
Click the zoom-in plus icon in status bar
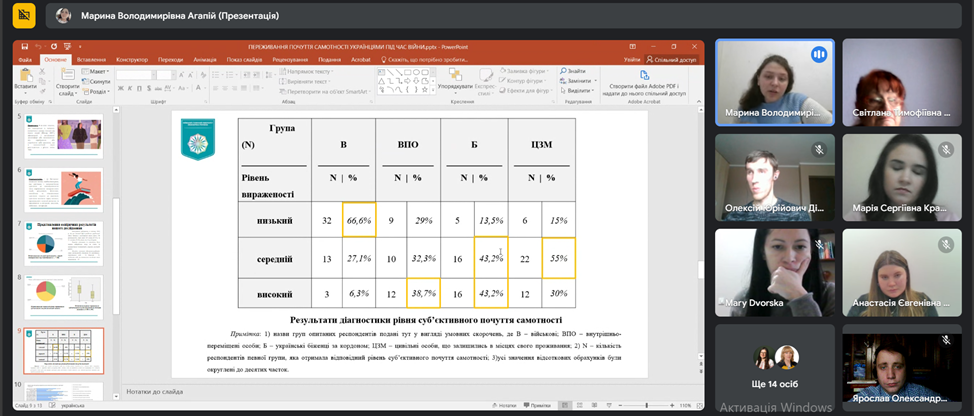pyautogui.click(x=674, y=406)
